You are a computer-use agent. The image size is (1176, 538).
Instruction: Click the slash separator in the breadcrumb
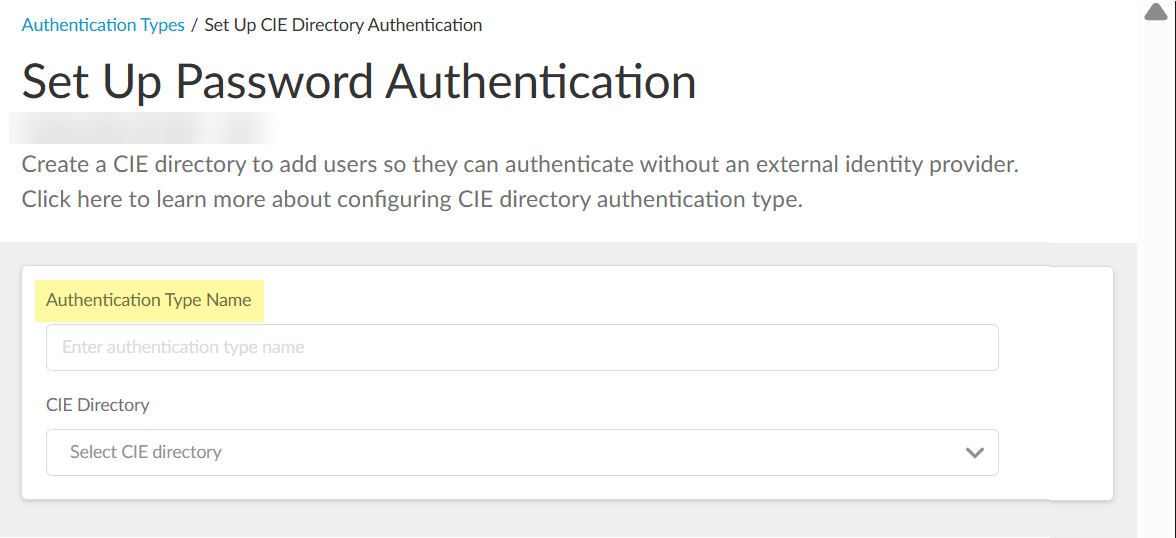pyautogui.click(x=194, y=25)
